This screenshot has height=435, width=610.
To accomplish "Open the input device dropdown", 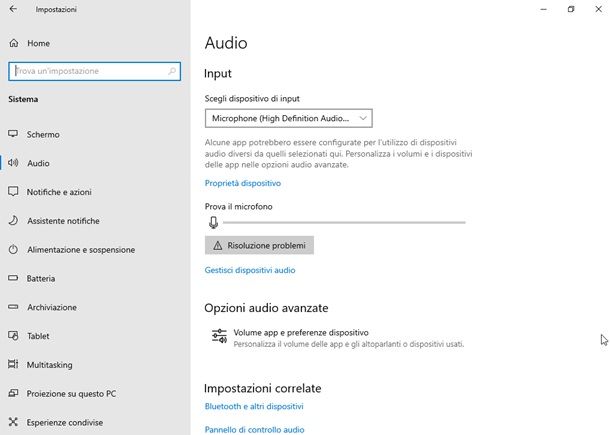I will coord(288,118).
